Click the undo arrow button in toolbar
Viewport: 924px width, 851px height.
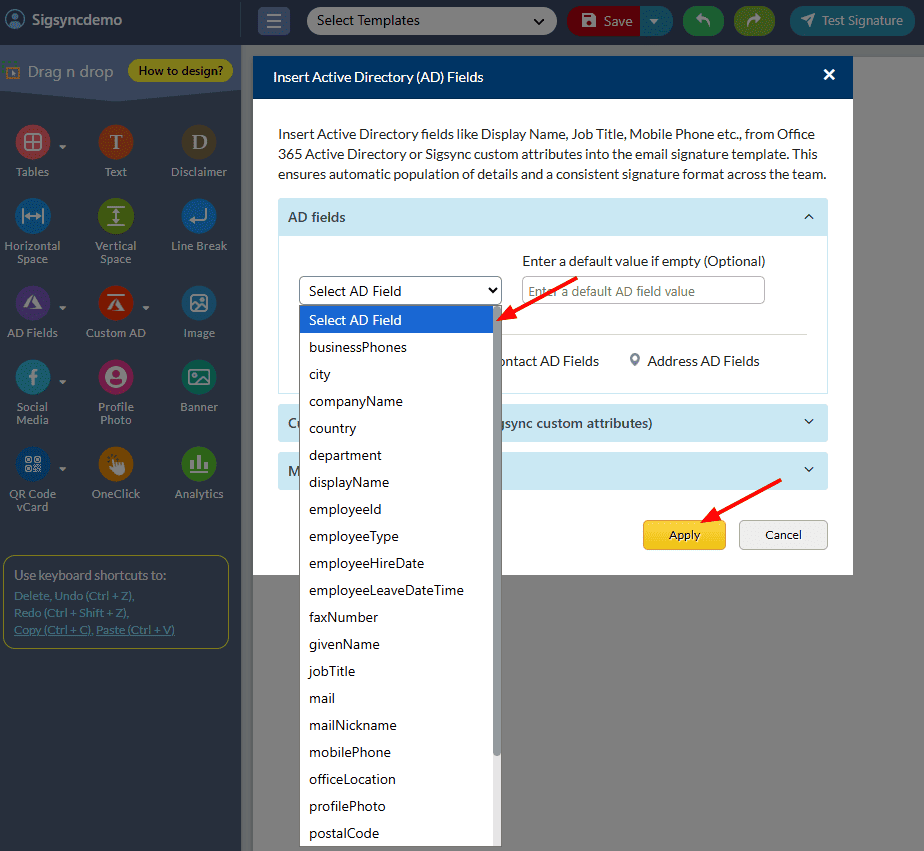pyautogui.click(x=704, y=21)
